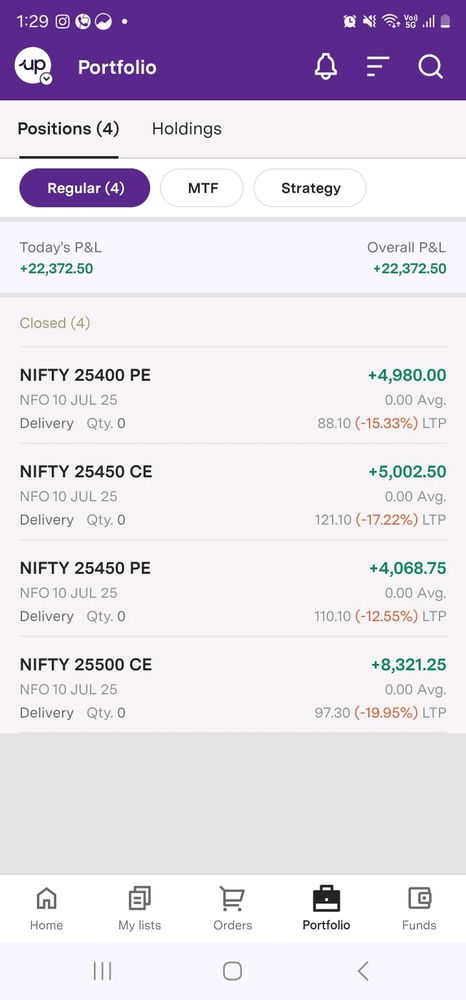
Task: Select the Regular (4) filter chip
Action: [85, 188]
